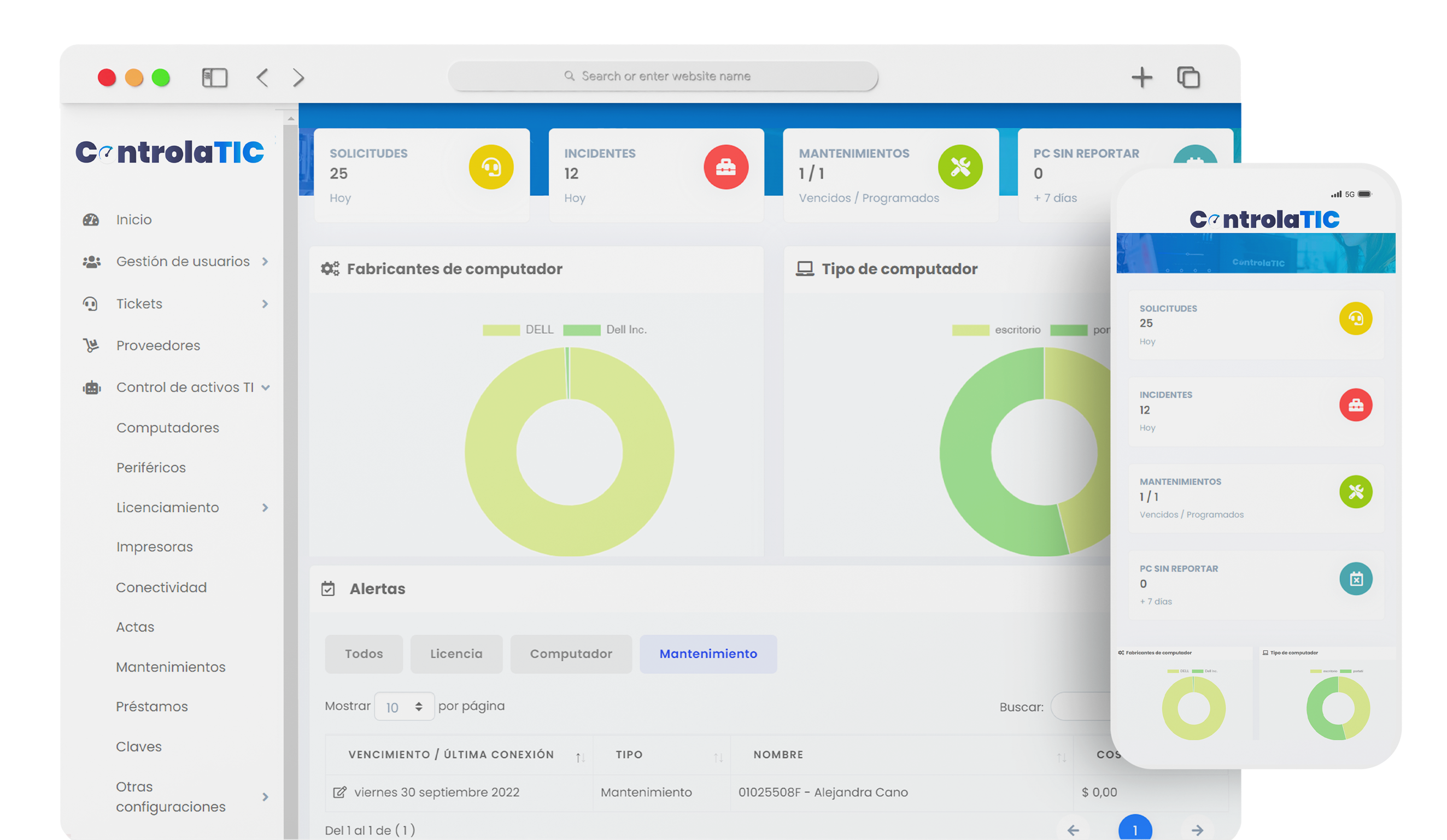Open Impresoras in sidebar
1447x840 pixels.
point(155,547)
